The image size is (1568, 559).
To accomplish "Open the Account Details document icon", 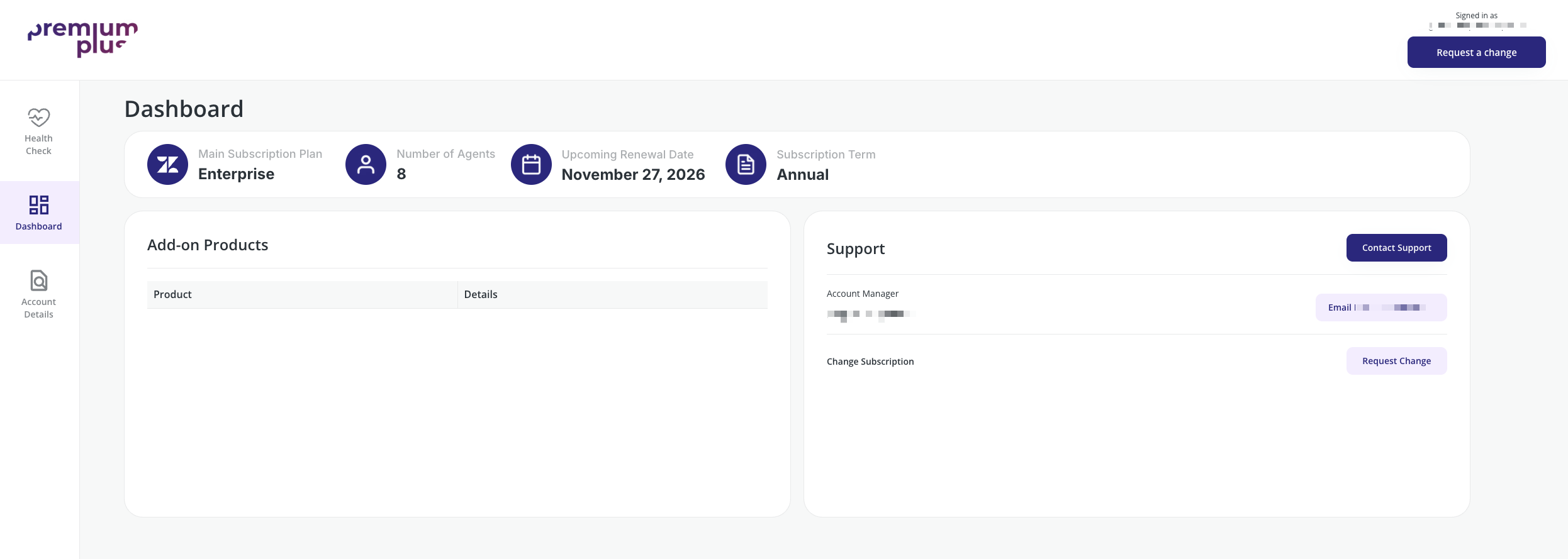I will [38, 280].
